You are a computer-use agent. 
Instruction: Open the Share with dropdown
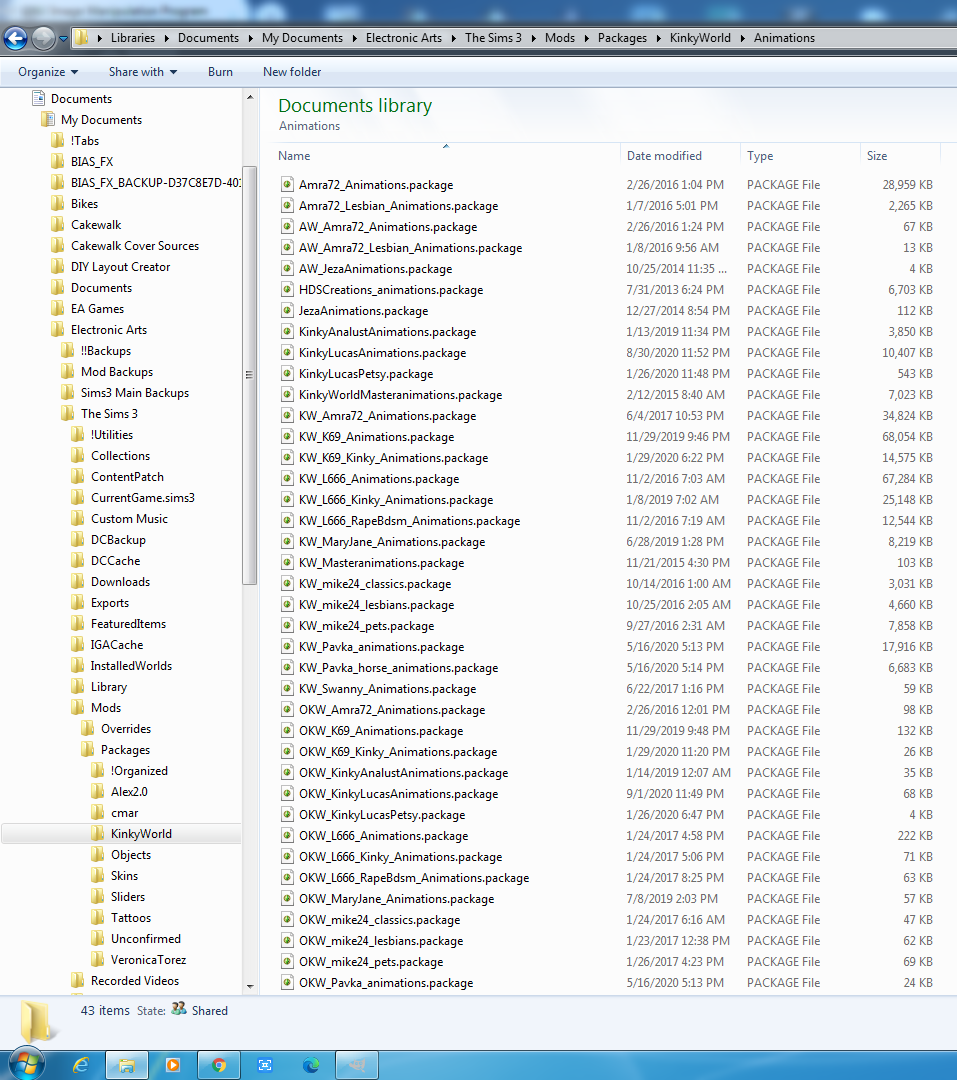click(x=143, y=72)
